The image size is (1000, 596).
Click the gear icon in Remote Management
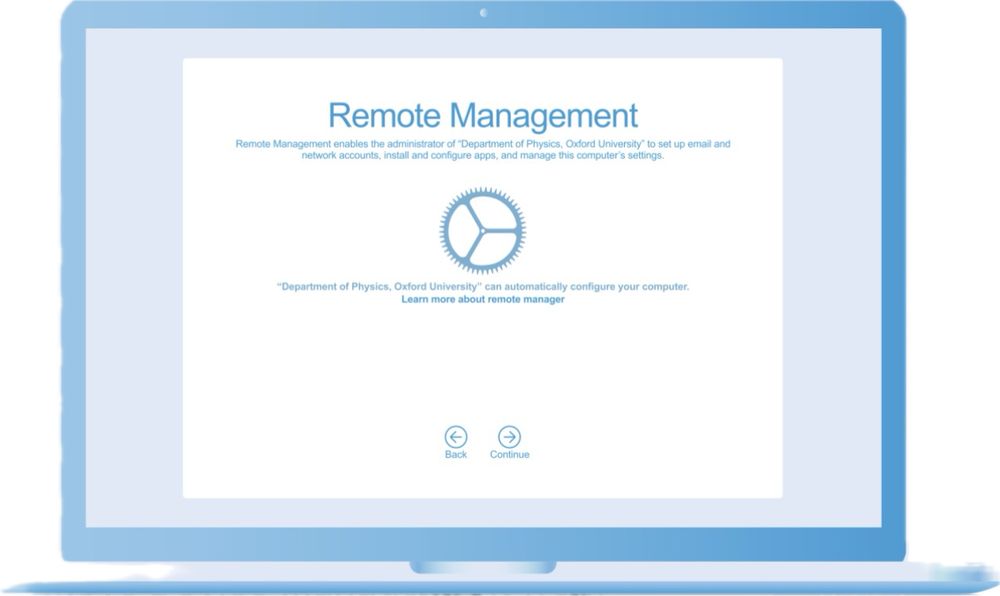[483, 231]
